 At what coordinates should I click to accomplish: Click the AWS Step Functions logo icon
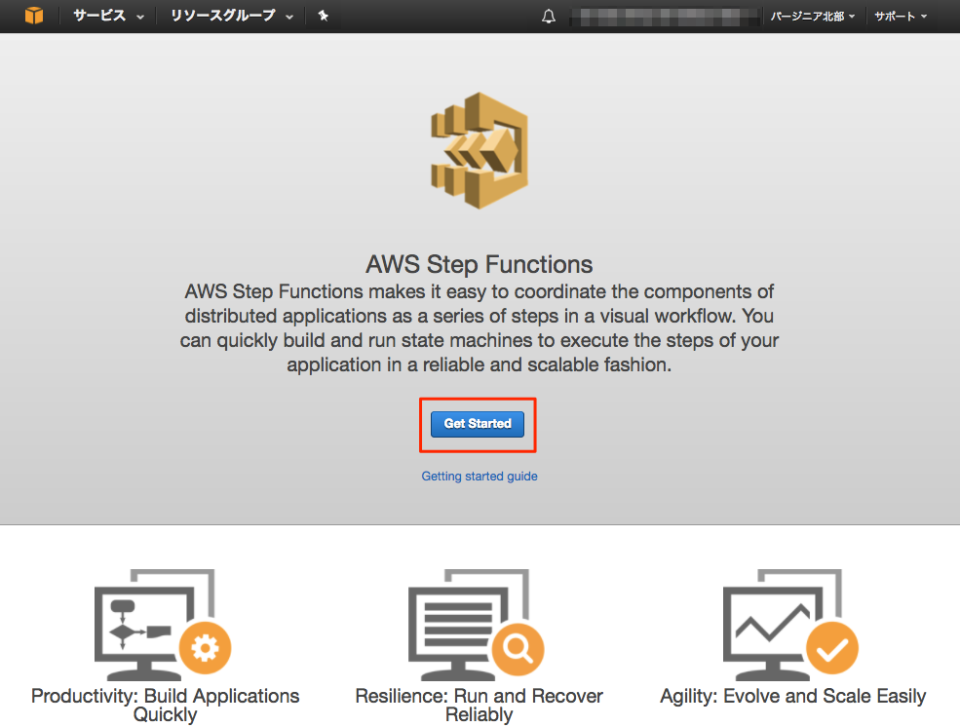click(479, 150)
